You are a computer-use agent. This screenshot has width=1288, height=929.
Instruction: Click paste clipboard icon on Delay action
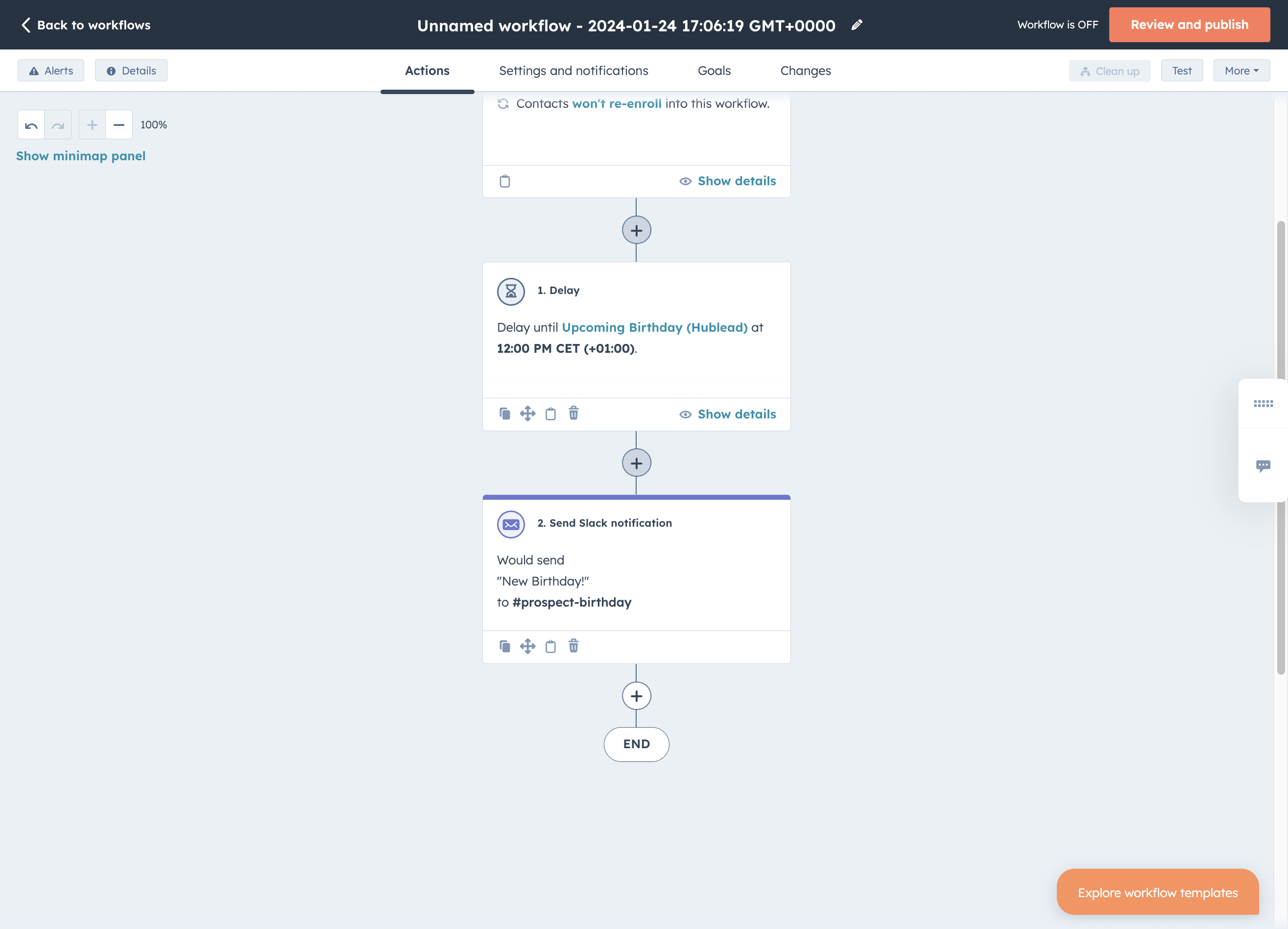pyautogui.click(x=550, y=414)
